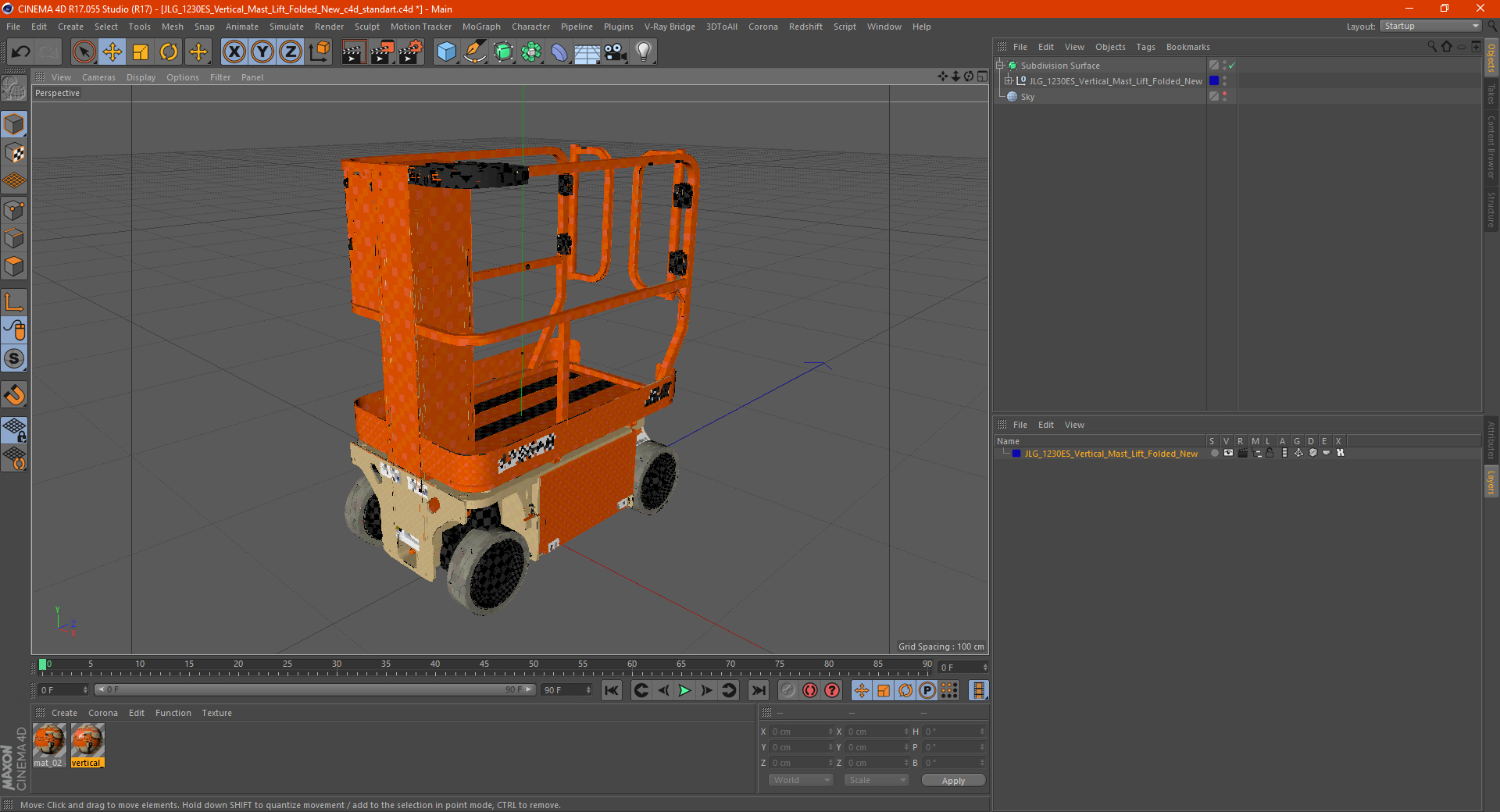The height and width of the screenshot is (812, 1500).
Task: Open the Scale mode dropdown
Action: pos(877,780)
